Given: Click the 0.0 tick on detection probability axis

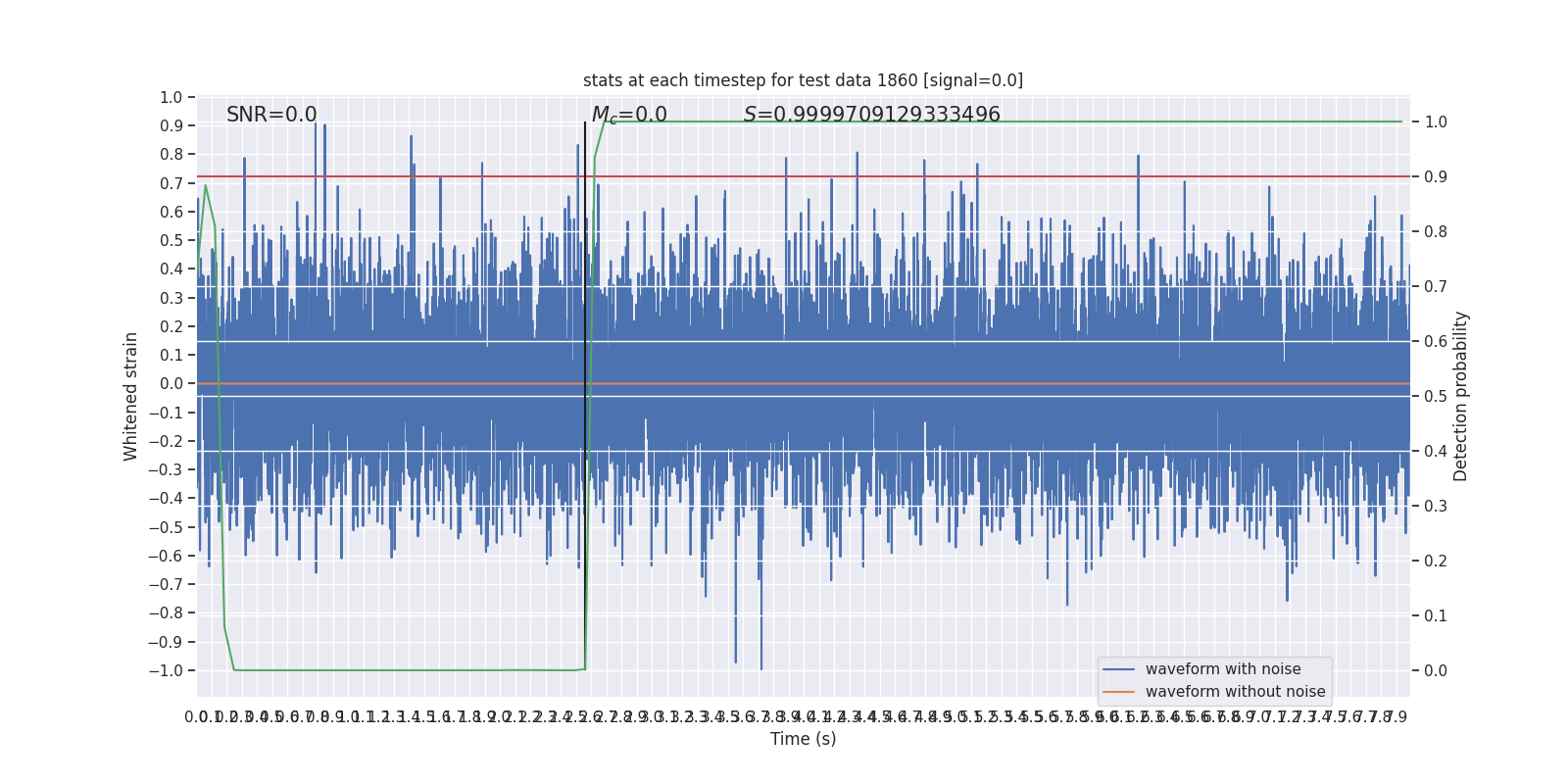Looking at the screenshot, I should pos(1436,670).
